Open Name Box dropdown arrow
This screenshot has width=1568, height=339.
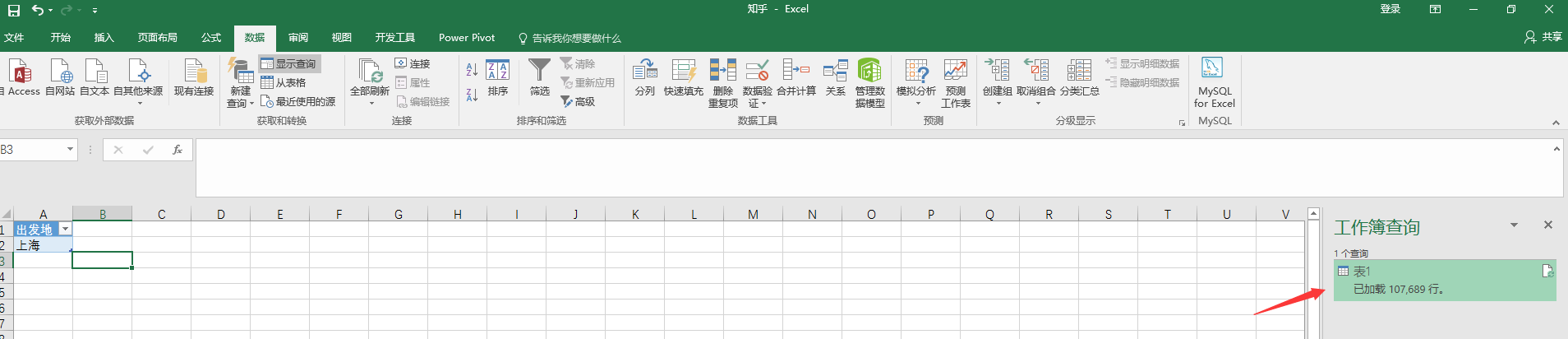click(71, 150)
